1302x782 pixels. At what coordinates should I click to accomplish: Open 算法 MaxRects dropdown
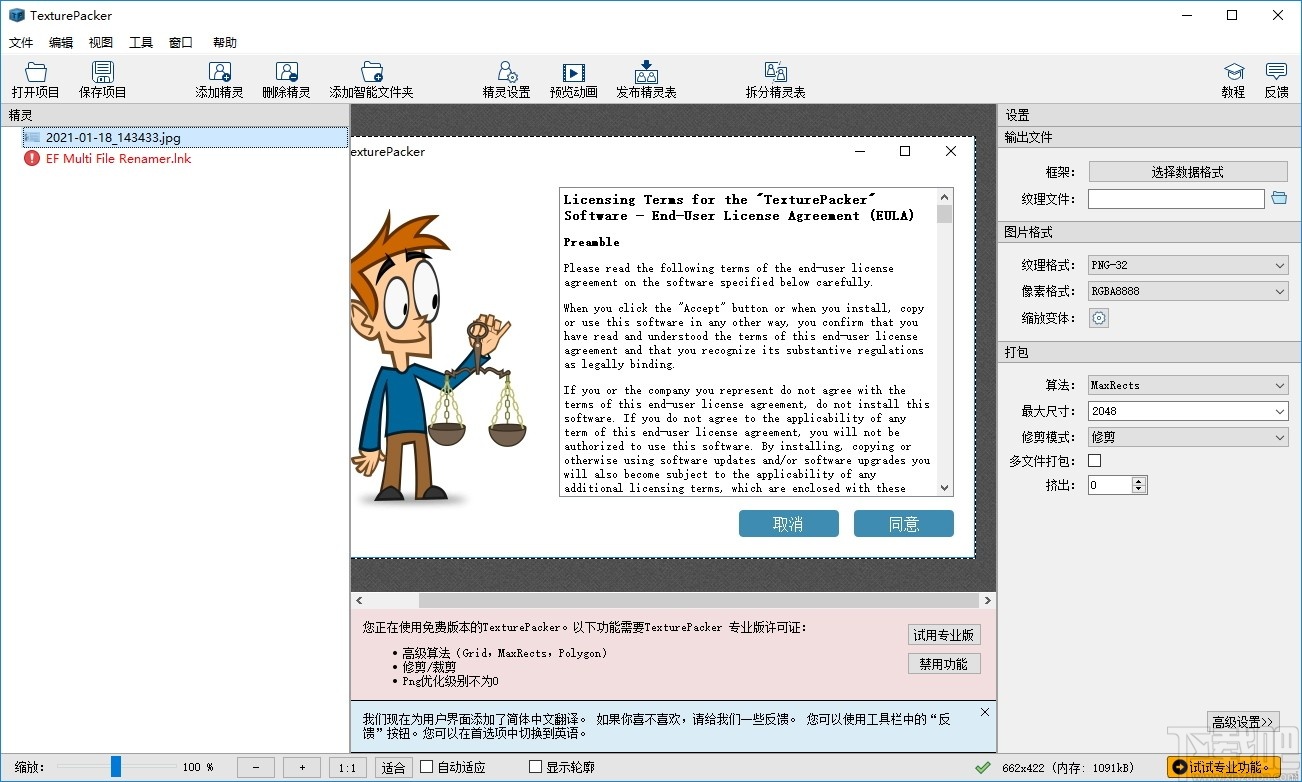(1188, 385)
